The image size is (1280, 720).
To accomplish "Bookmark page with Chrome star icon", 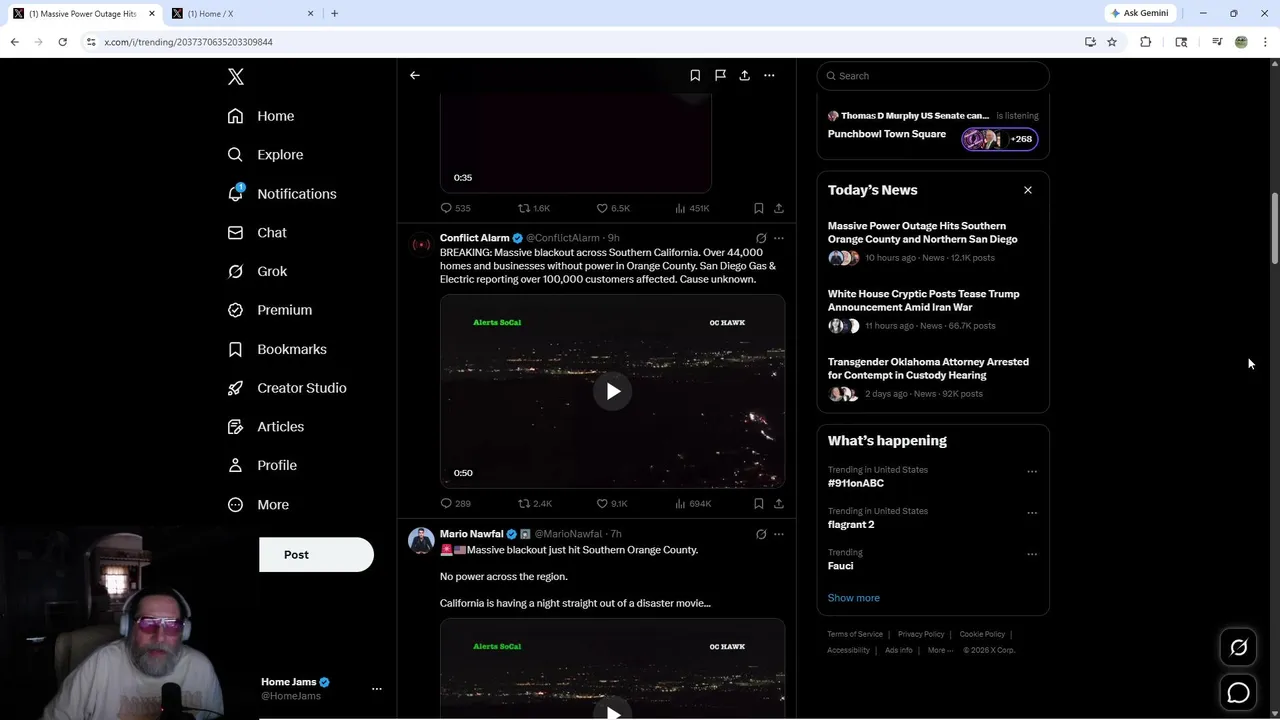I will pos(1112,42).
